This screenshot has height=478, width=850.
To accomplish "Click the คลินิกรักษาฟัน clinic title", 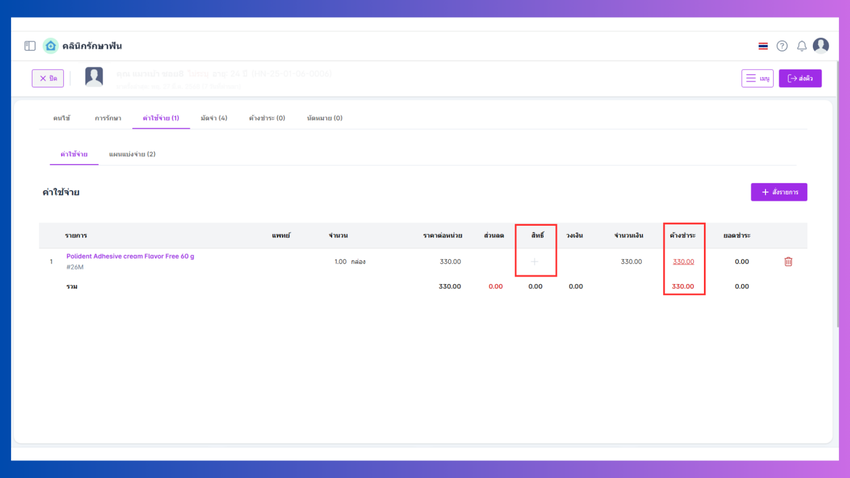I will pyautogui.click(x=92, y=46).
